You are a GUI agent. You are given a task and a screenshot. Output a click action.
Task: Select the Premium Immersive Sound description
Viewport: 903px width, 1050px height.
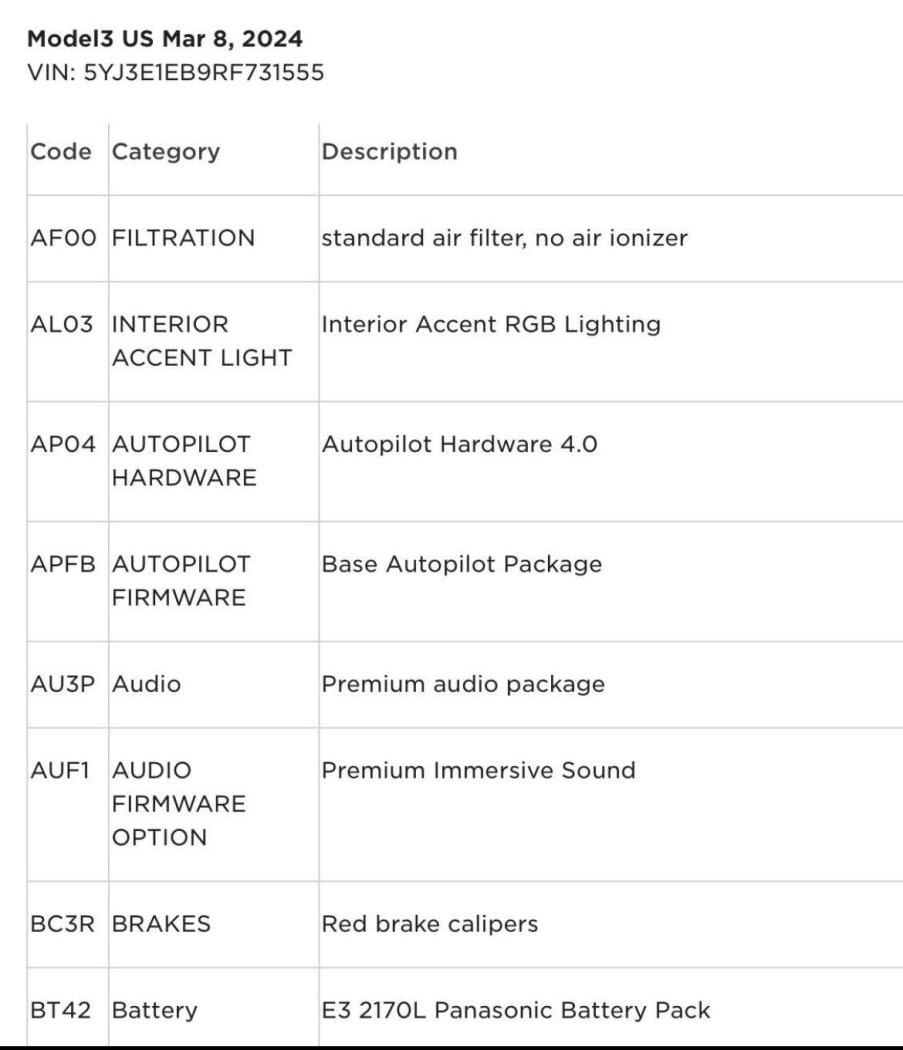pyautogui.click(x=477, y=771)
